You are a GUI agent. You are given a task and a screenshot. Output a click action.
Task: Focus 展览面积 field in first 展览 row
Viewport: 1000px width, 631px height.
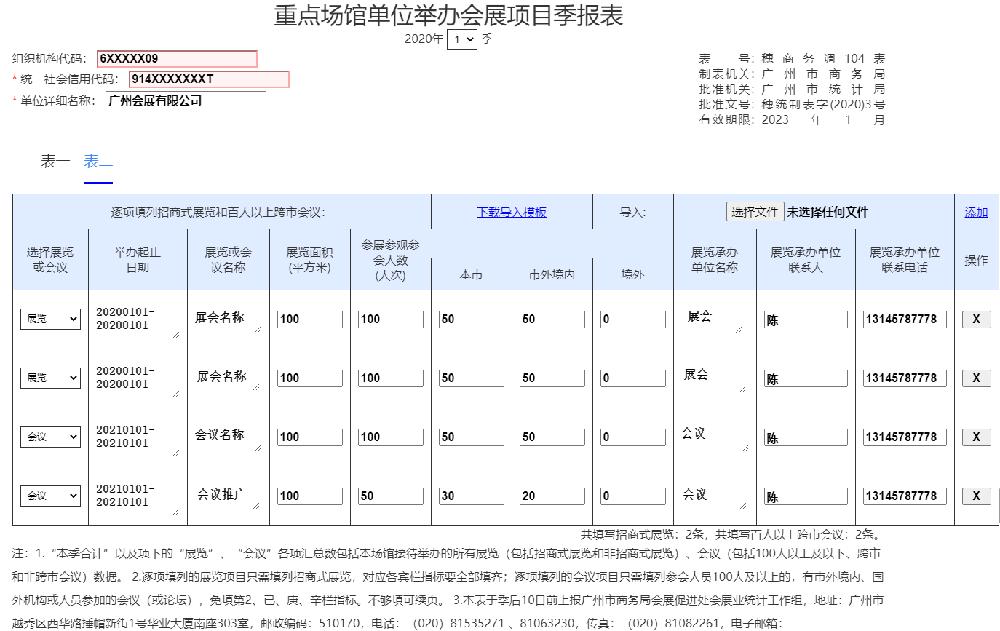[x=310, y=319]
